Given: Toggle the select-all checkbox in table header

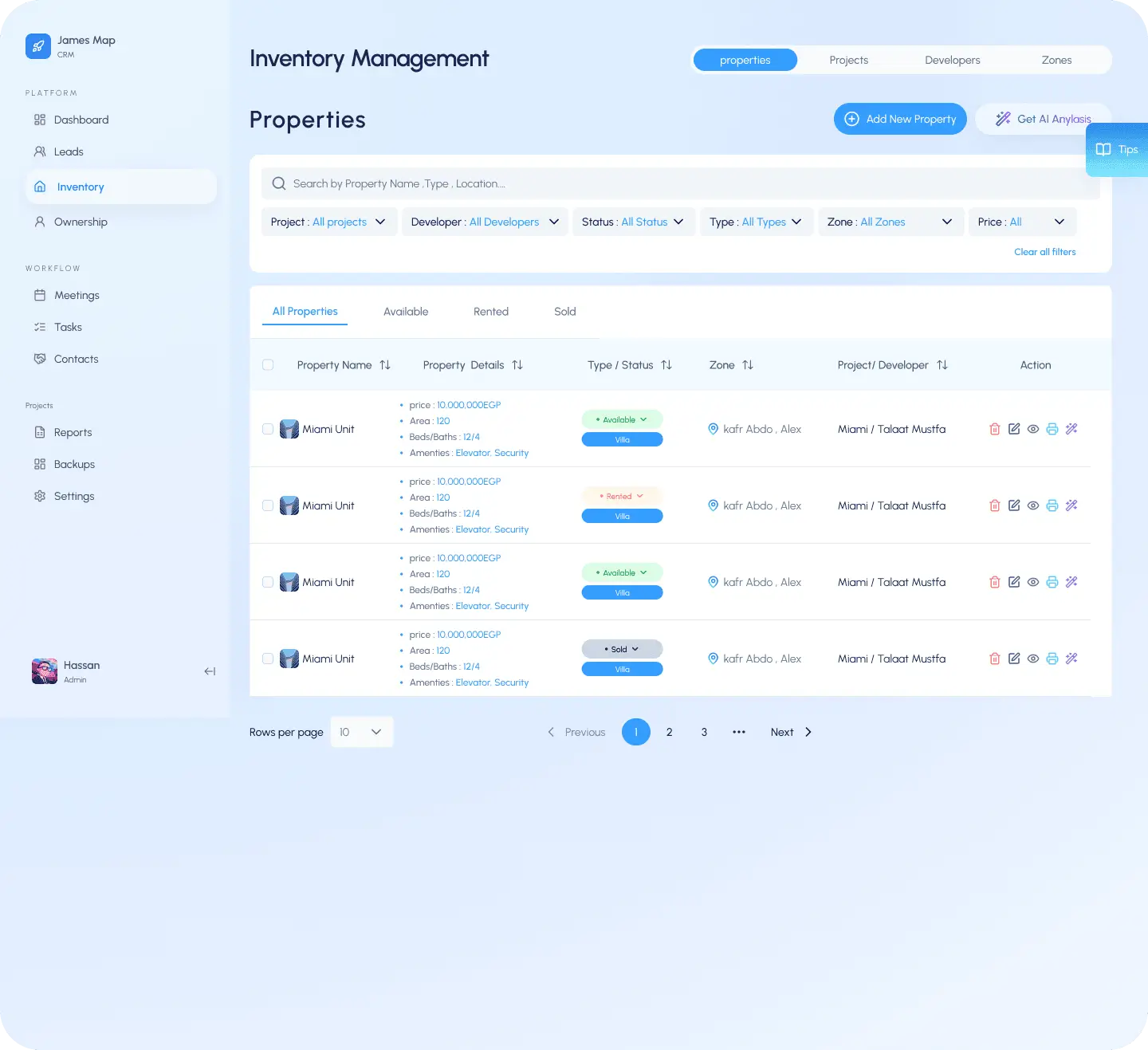Looking at the screenshot, I should tap(268, 364).
